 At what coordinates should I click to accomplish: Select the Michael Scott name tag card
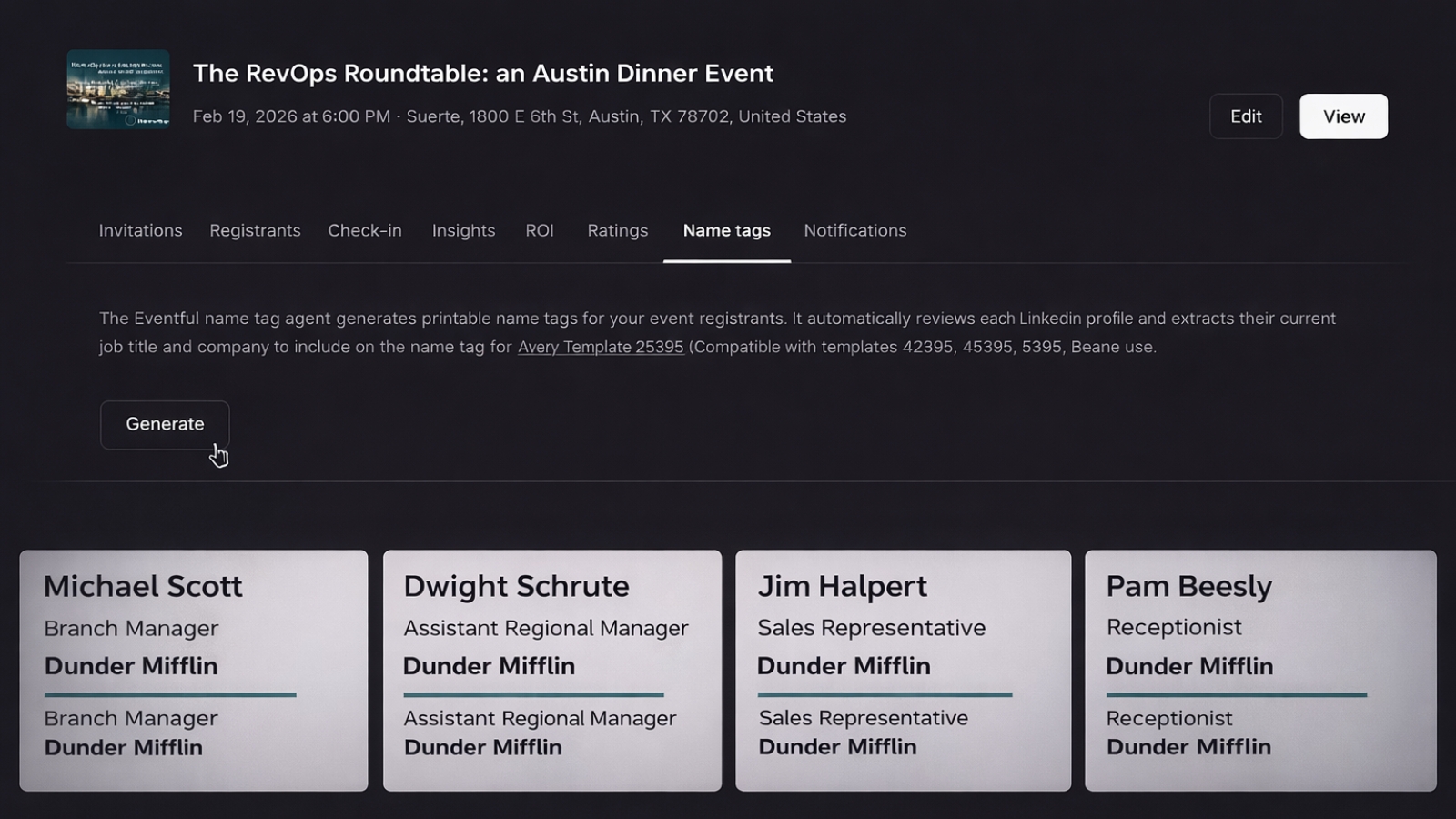click(x=194, y=671)
